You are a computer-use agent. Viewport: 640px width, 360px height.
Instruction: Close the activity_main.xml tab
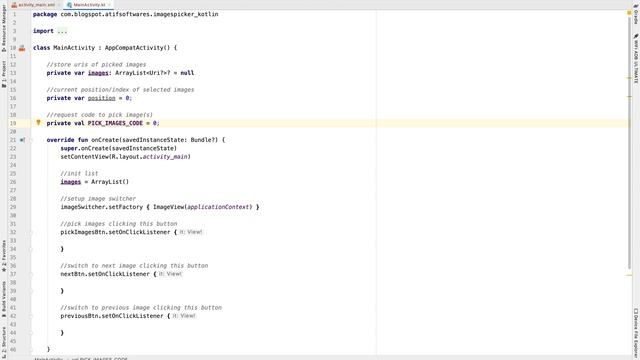(x=59, y=5)
